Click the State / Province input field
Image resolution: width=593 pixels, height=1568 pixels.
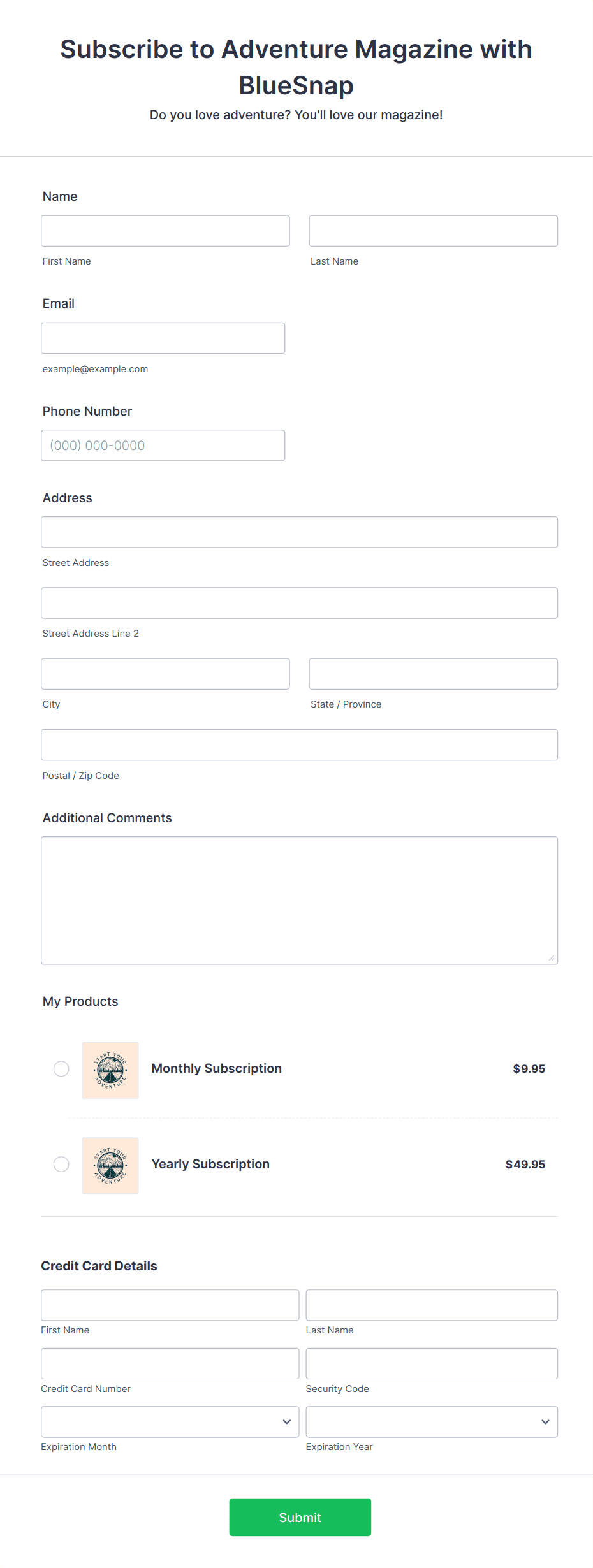click(x=433, y=674)
